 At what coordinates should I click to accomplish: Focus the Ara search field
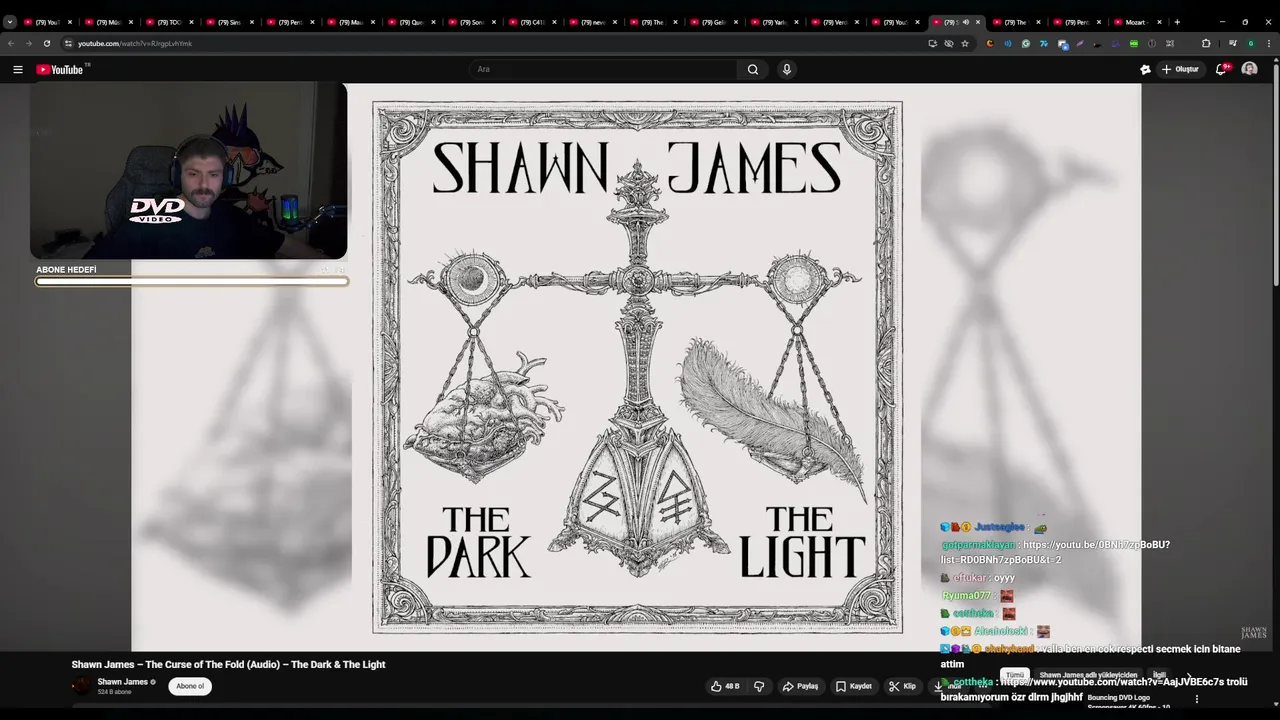[x=603, y=69]
